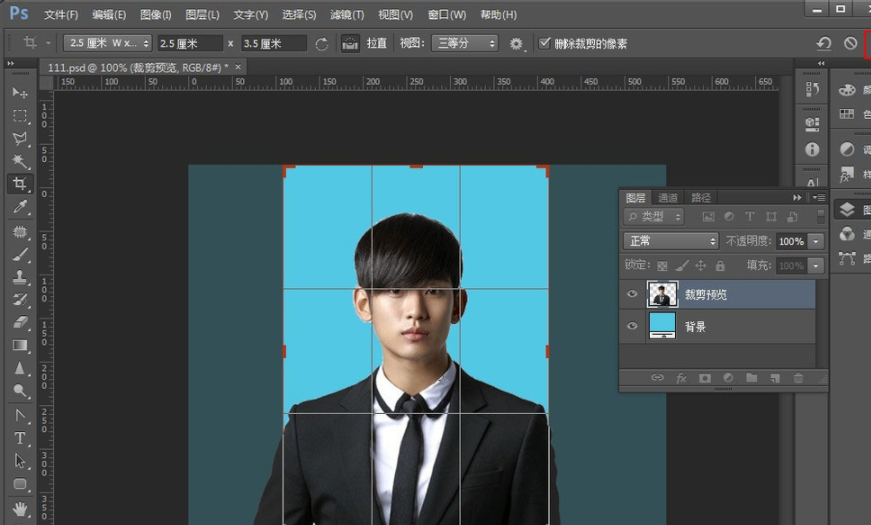871x525 pixels.
Task: Select the Move tool
Action: tap(19, 93)
